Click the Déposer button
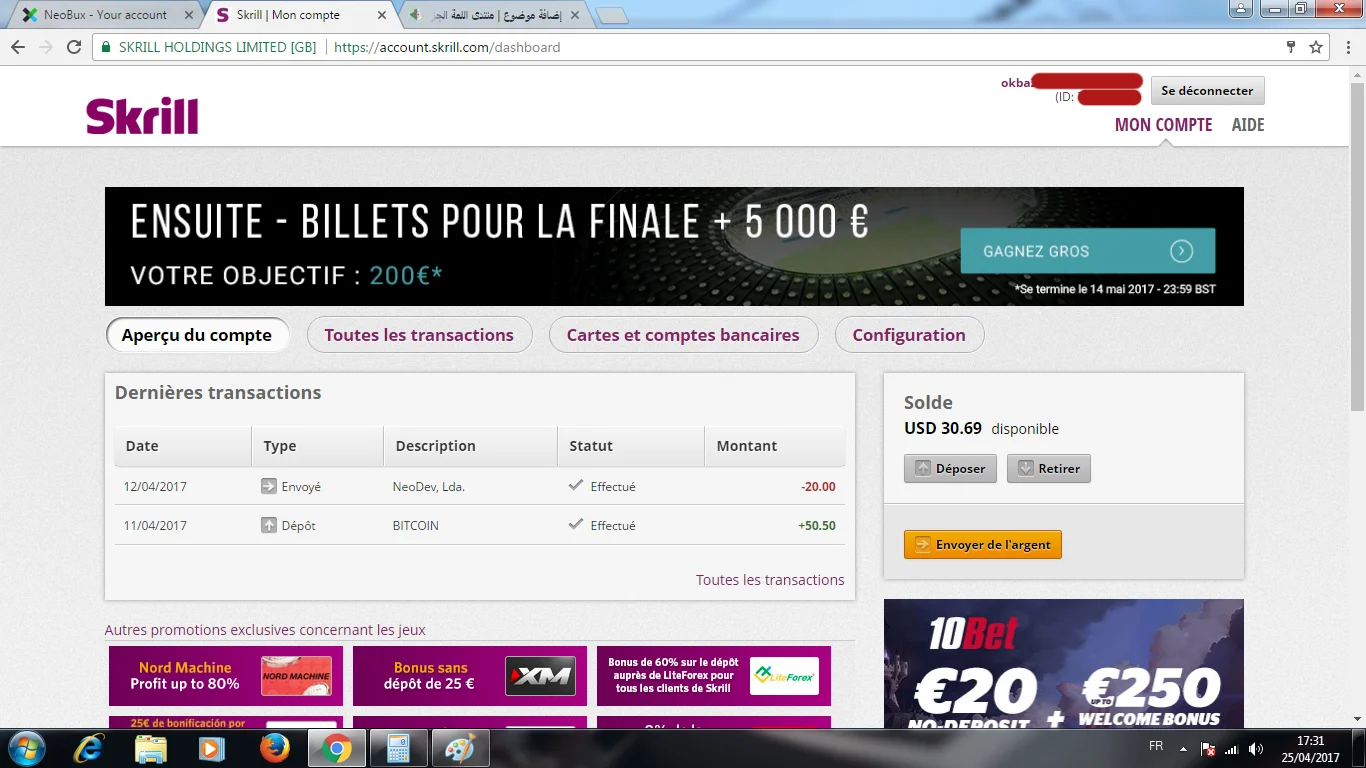 950,469
